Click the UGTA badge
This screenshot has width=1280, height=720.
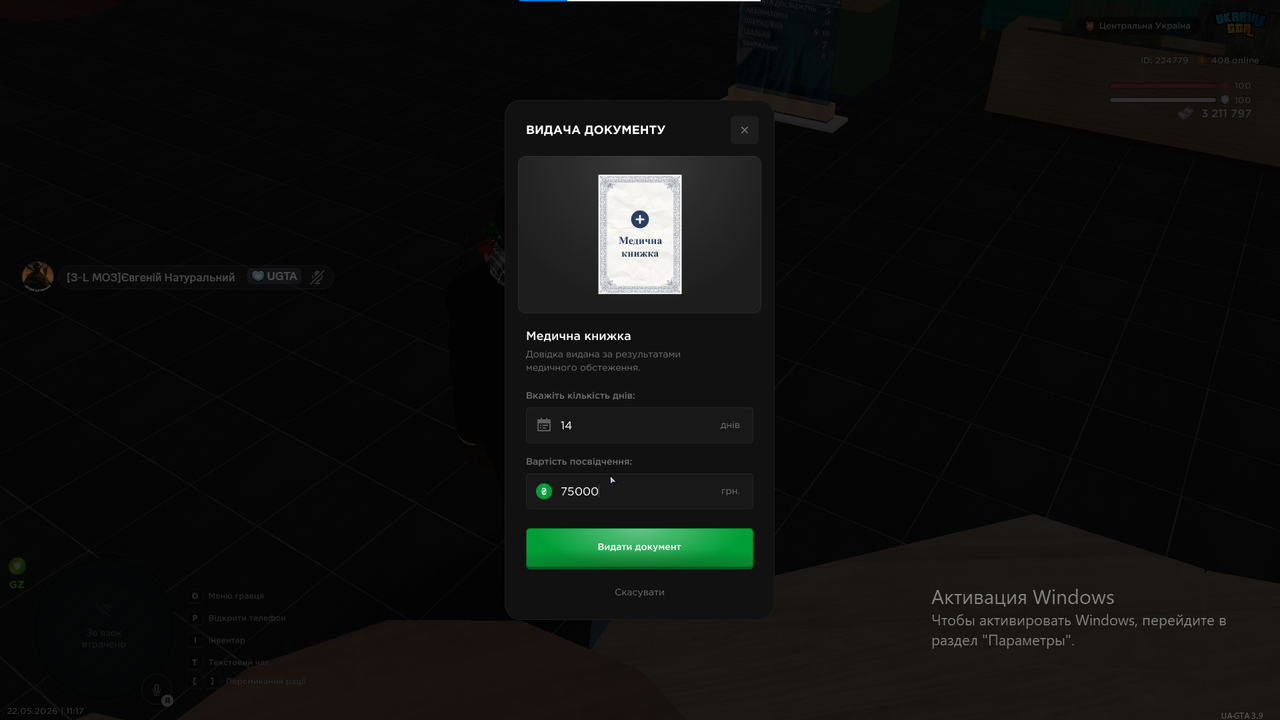pos(275,276)
